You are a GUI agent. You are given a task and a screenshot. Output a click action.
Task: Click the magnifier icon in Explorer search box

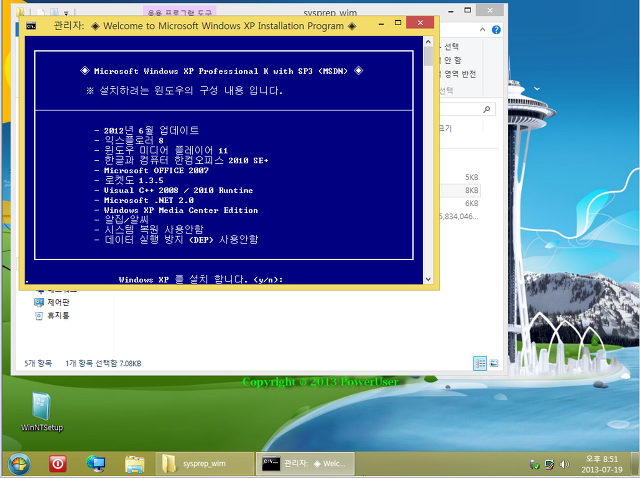click(x=487, y=109)
